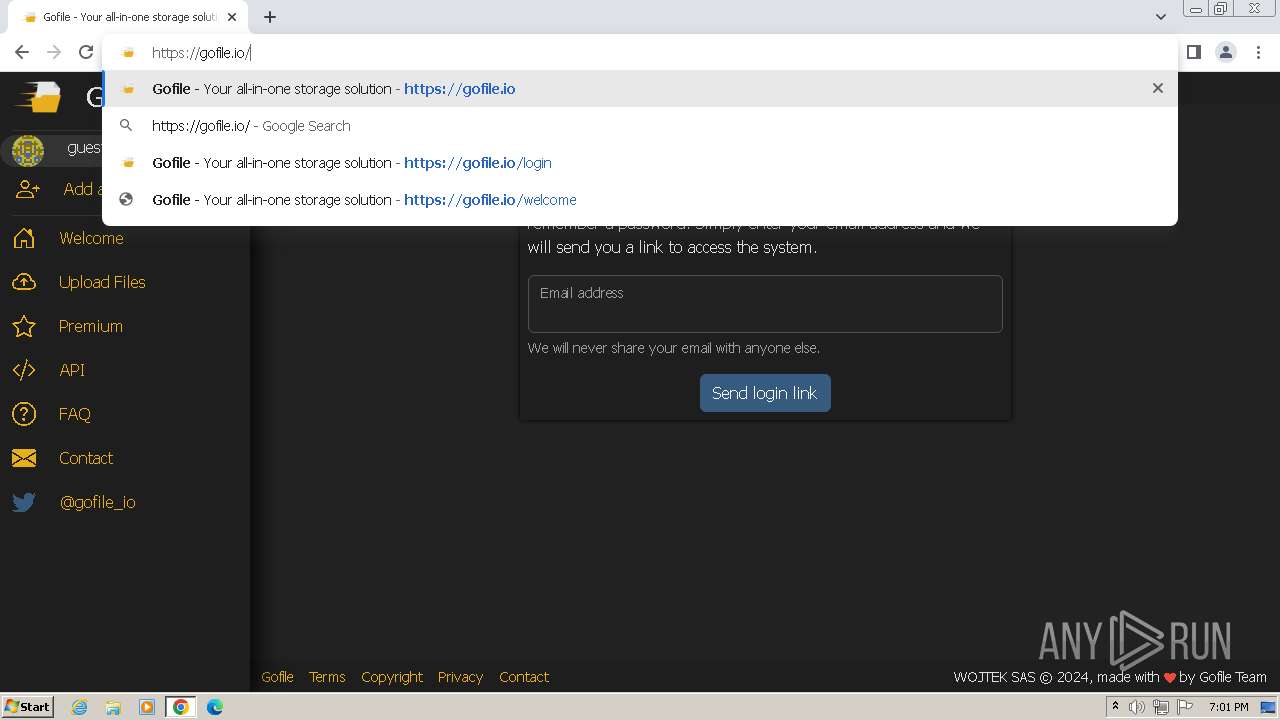This screenshot has height=720, width=1280.
Task: Open File Explorer from taskbar
Action: click(x=113, y=707)
